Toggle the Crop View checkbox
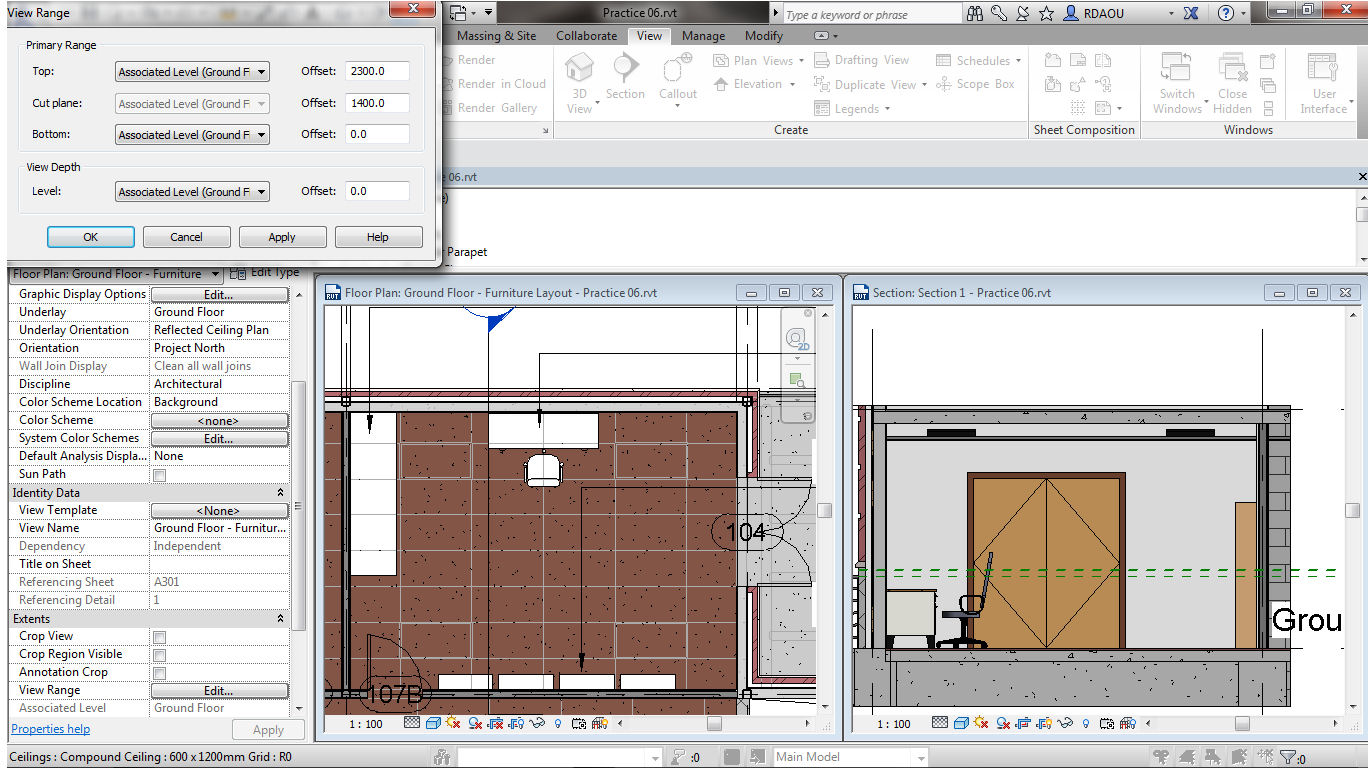1368x768 pixels. pos(160,637)
